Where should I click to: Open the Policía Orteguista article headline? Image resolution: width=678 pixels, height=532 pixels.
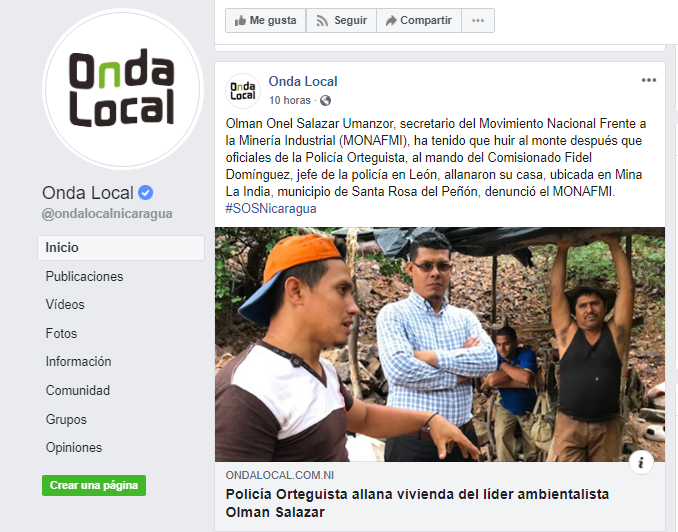pyautogui.click(x=417, y=503)
